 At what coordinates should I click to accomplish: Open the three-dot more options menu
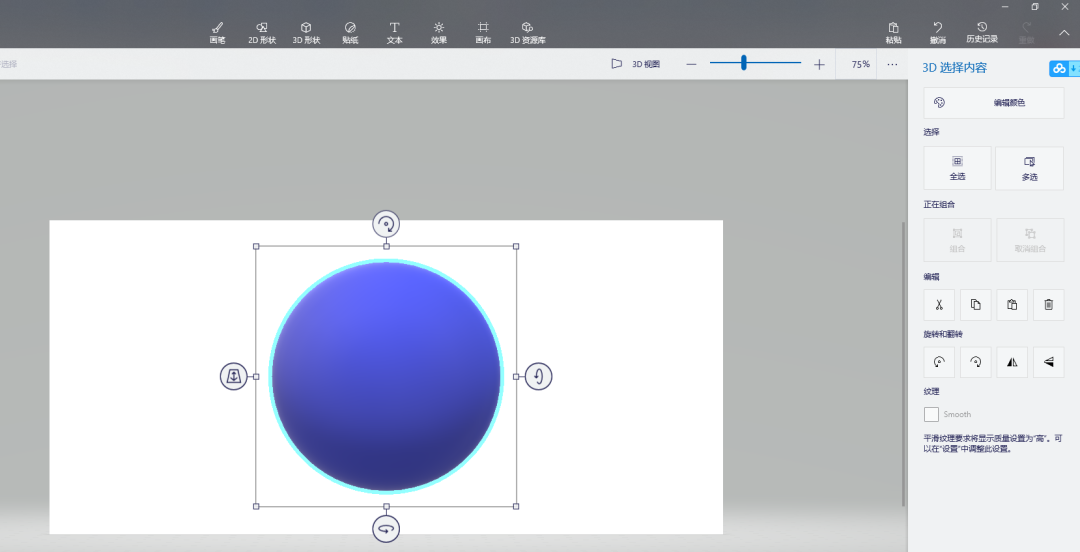(x=892, y=64)
